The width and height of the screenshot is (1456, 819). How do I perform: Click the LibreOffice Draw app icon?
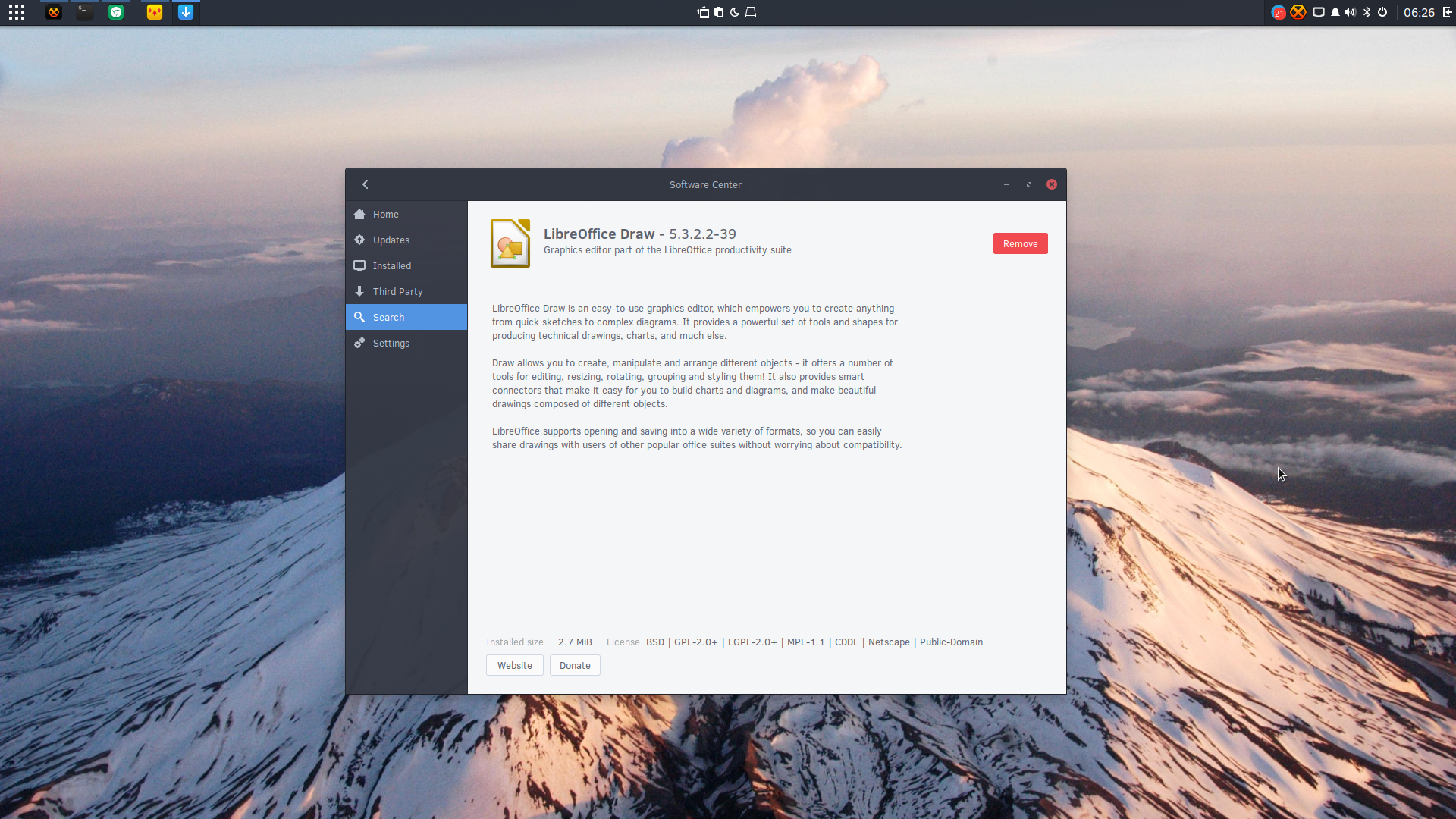click(x=510, y=243)
